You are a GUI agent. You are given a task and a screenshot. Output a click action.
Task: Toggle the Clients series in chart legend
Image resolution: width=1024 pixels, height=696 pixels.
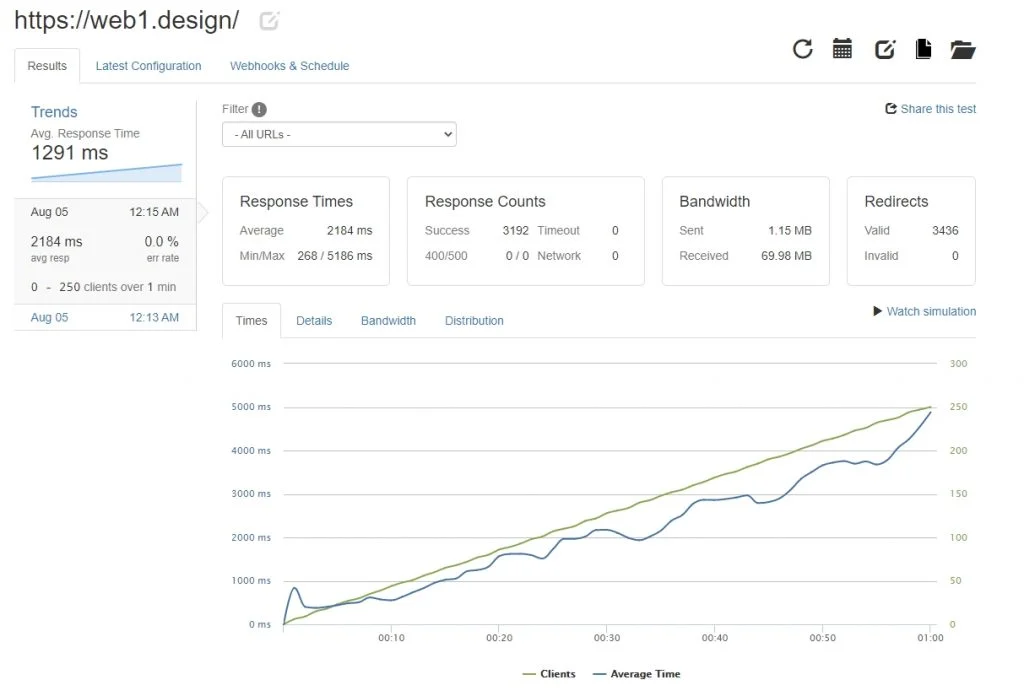pos(549,674)
